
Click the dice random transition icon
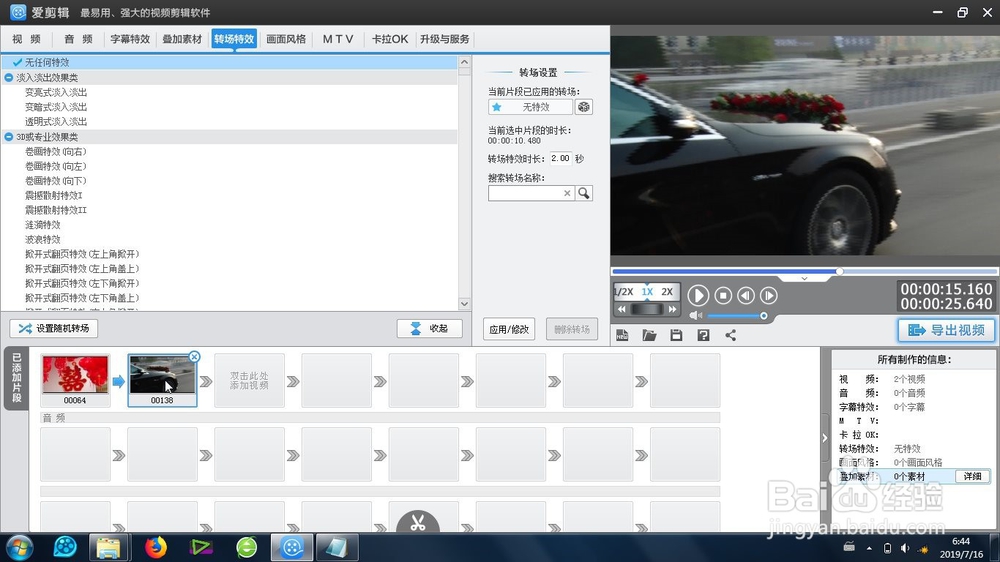pyautogui.click(x=584, y=107)
